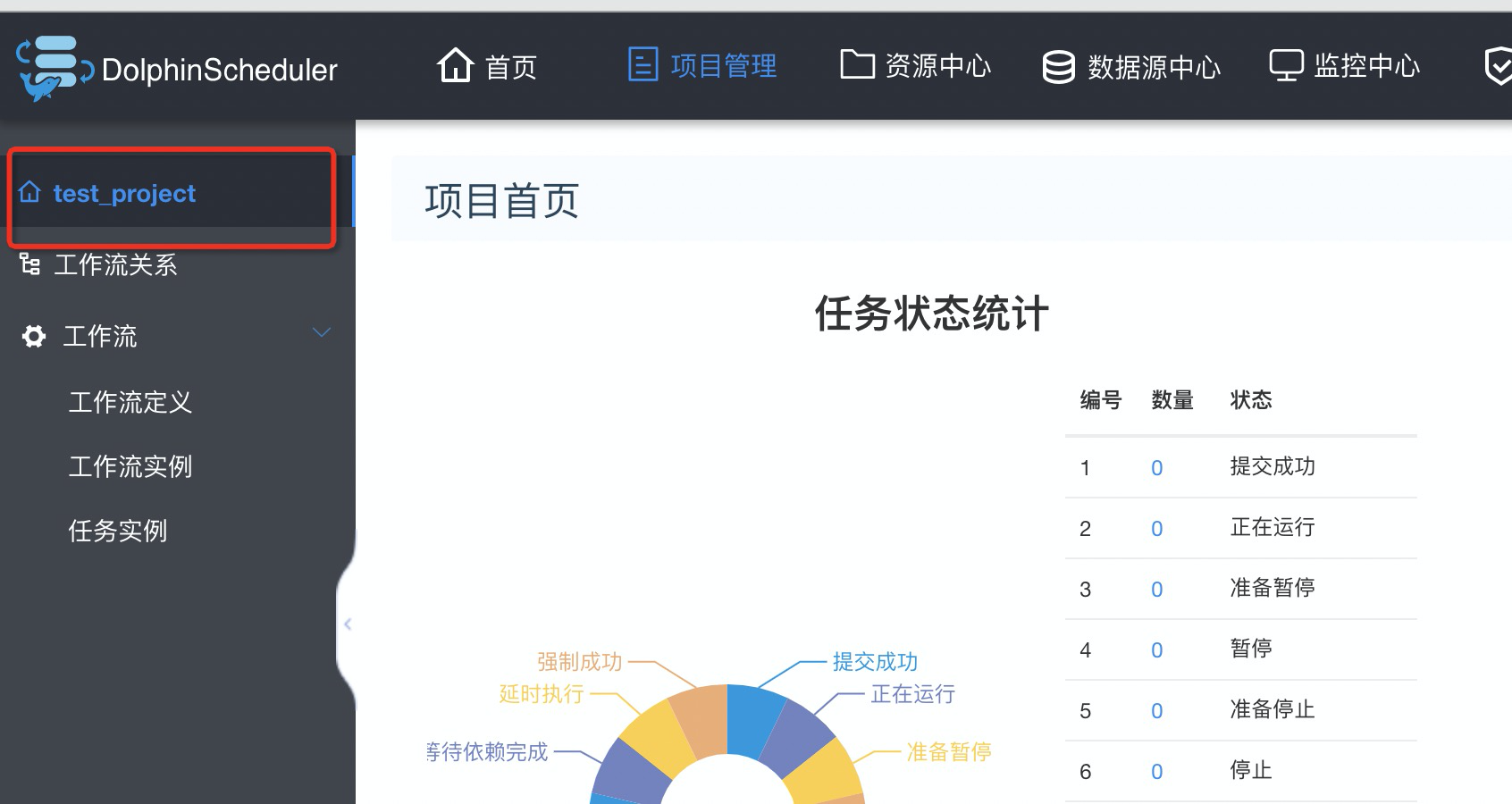
Task: Click the shield icon in the top navigation
Action: (1499, 66)
